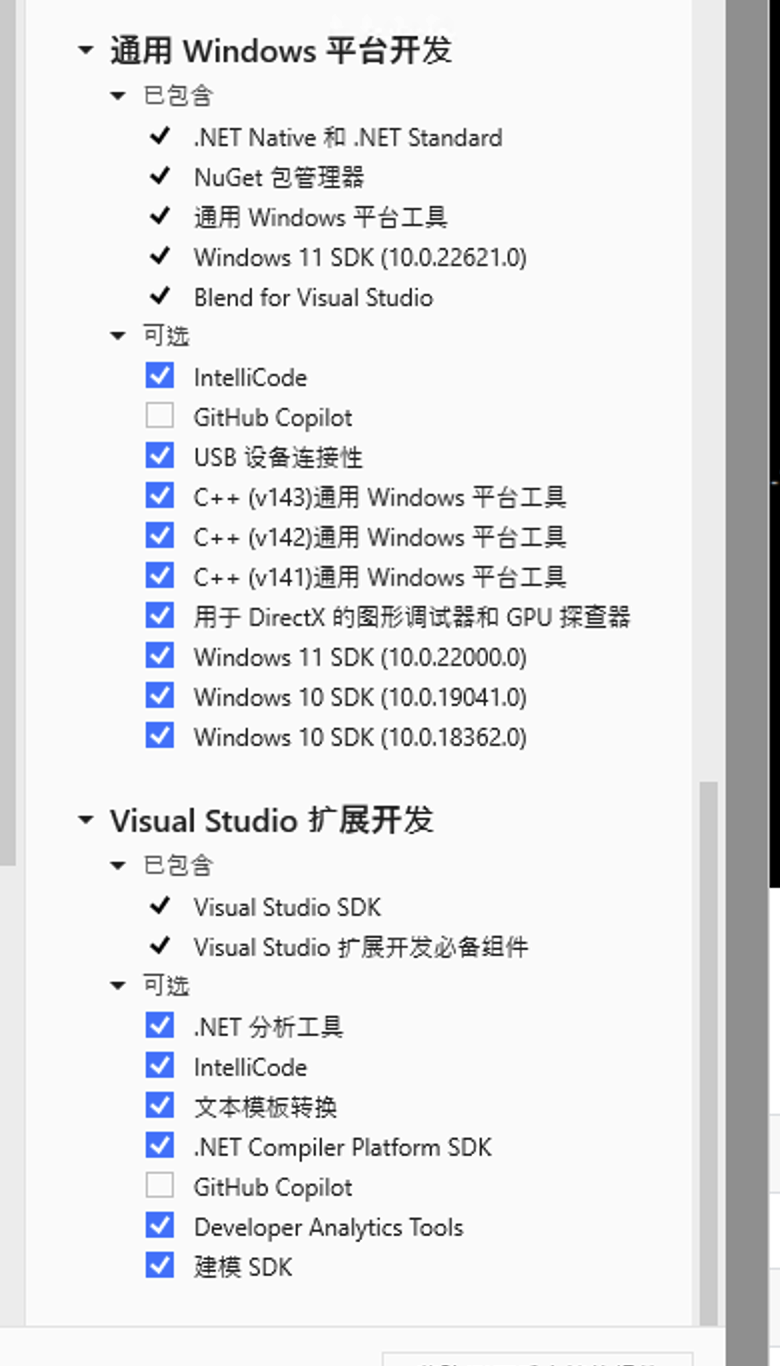This screenshot has height=1366, width=780.
Task: Click the vertical scrollbar thumb of component list
Action: click(708, 1052)
